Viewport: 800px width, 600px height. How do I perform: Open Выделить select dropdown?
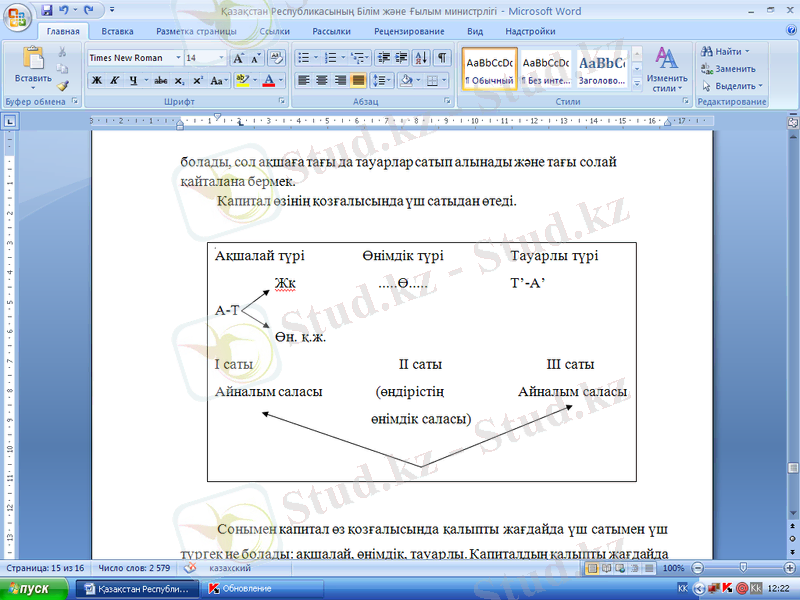(732, 86)
